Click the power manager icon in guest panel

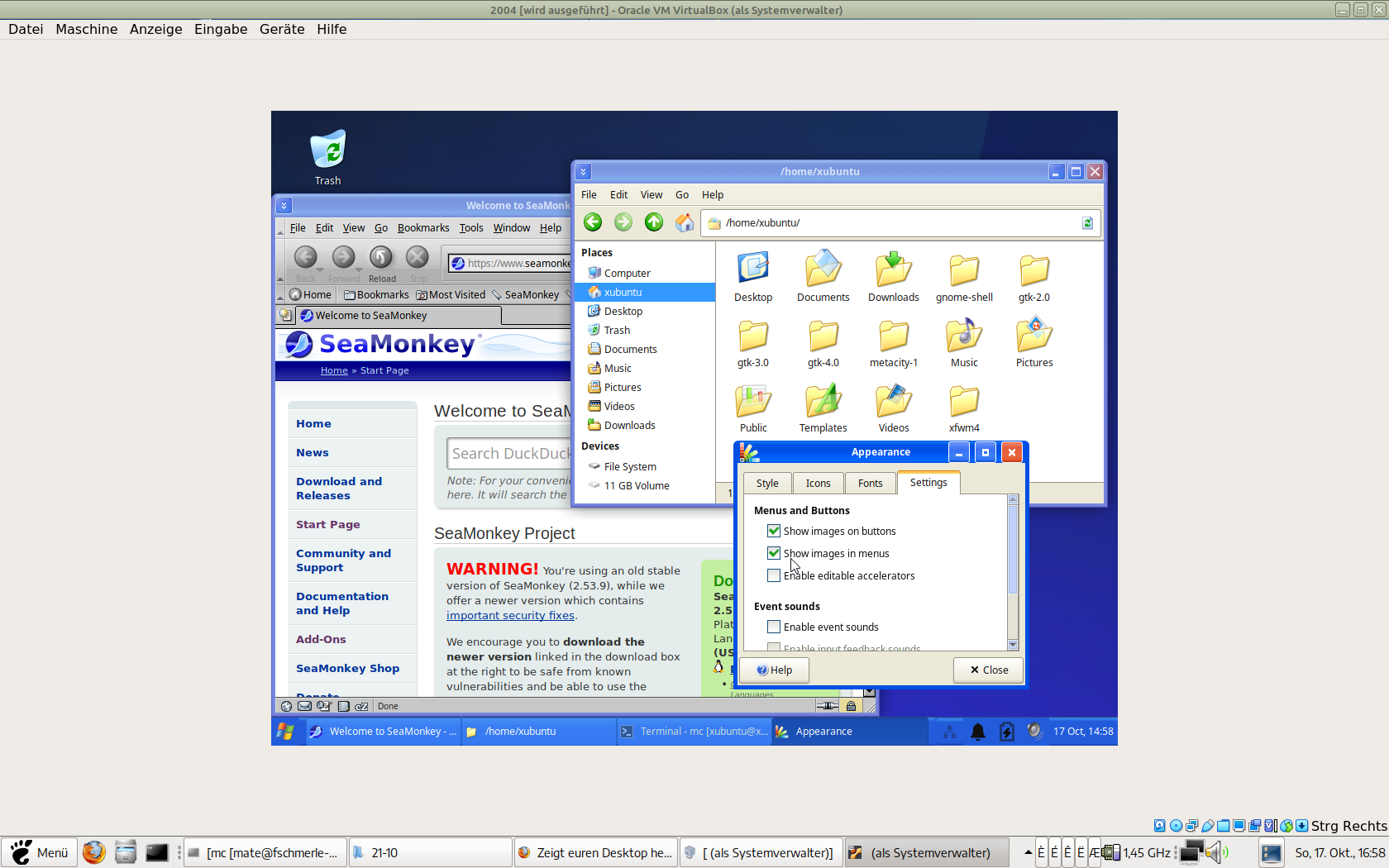(1006, 732)
